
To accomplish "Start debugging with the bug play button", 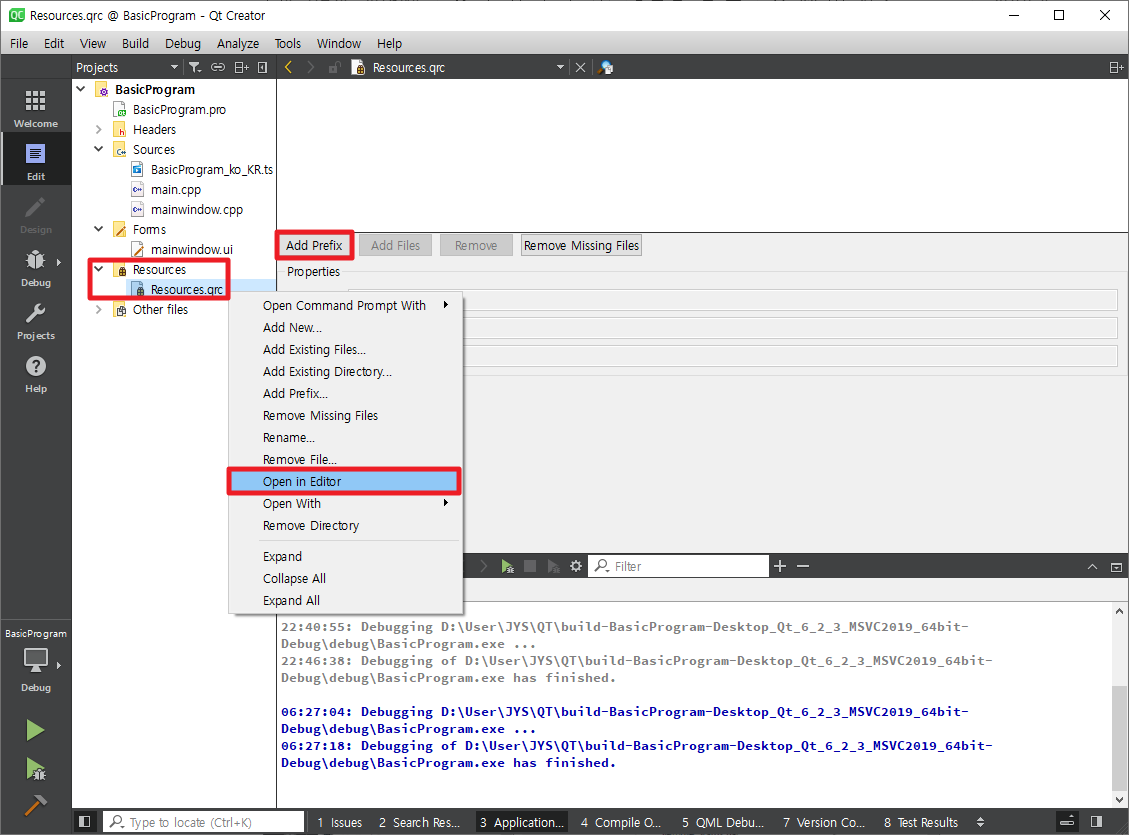I will pyautogui.click(x=35, y=768).
